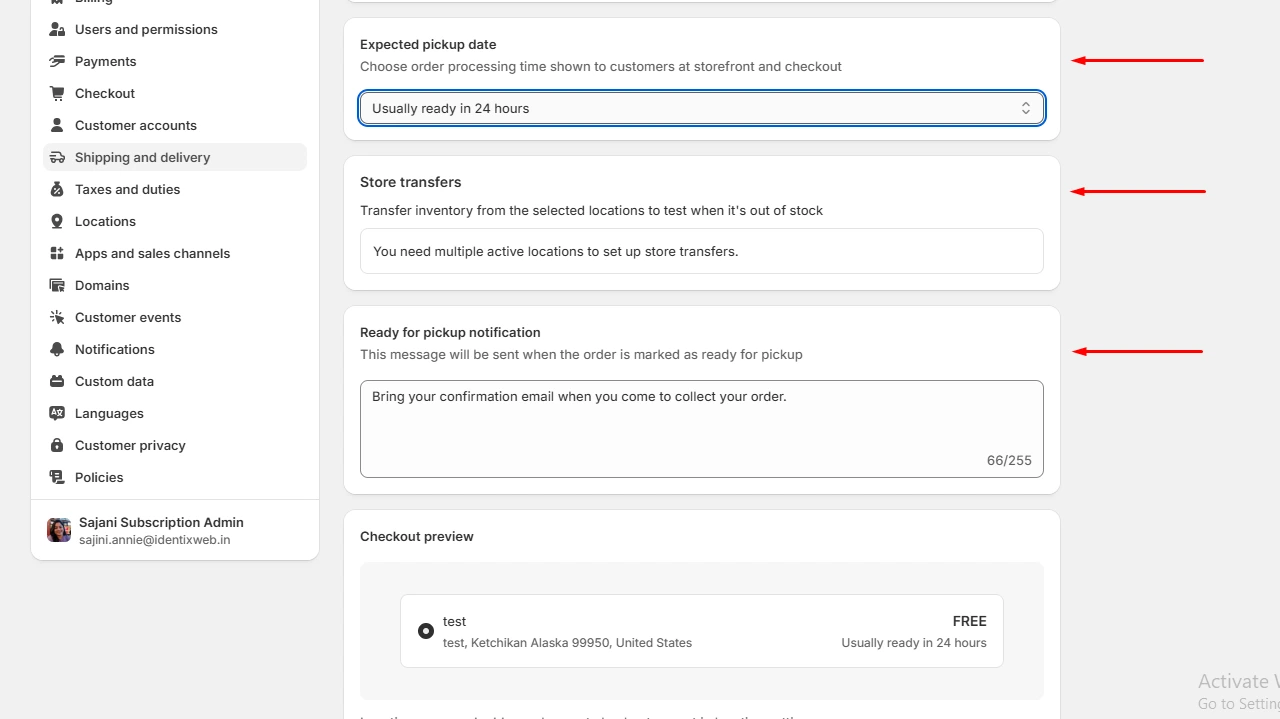Screen dimensions: 1280x719
Task: Click the Customer events icon
Action: pyautogui.click(x=57, y=317)
